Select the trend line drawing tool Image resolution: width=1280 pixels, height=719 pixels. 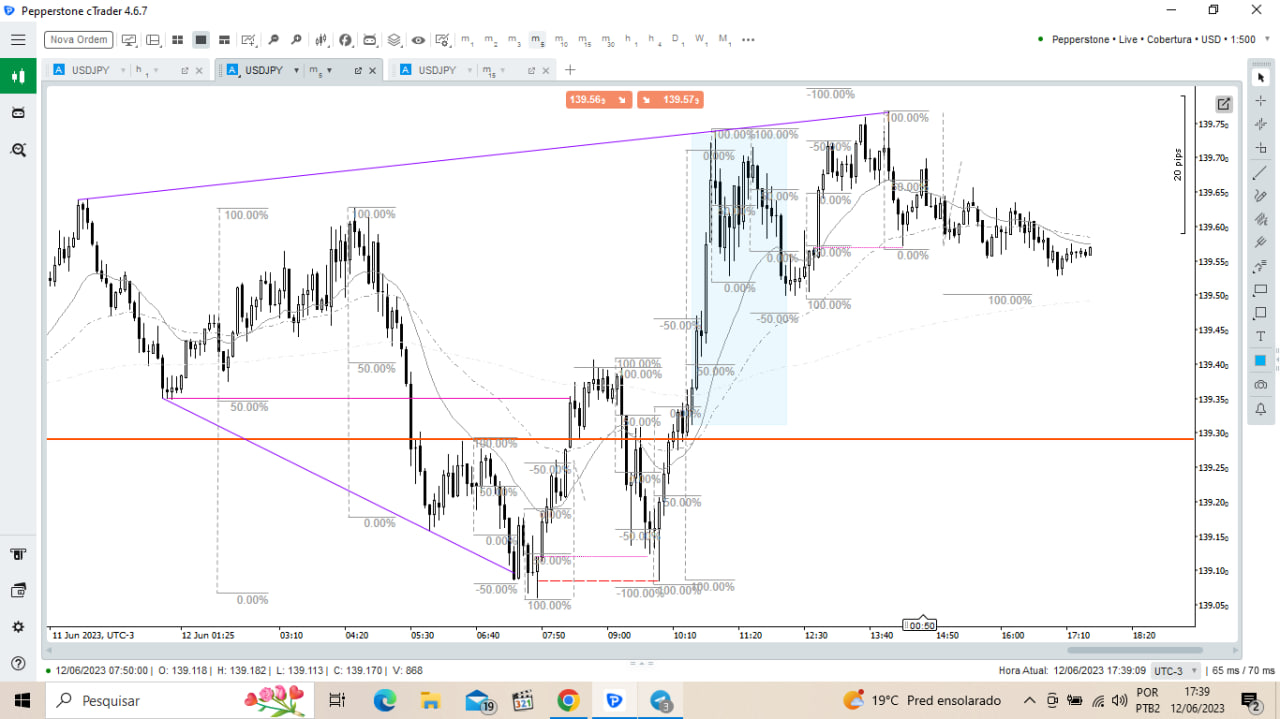[1260, 172]
